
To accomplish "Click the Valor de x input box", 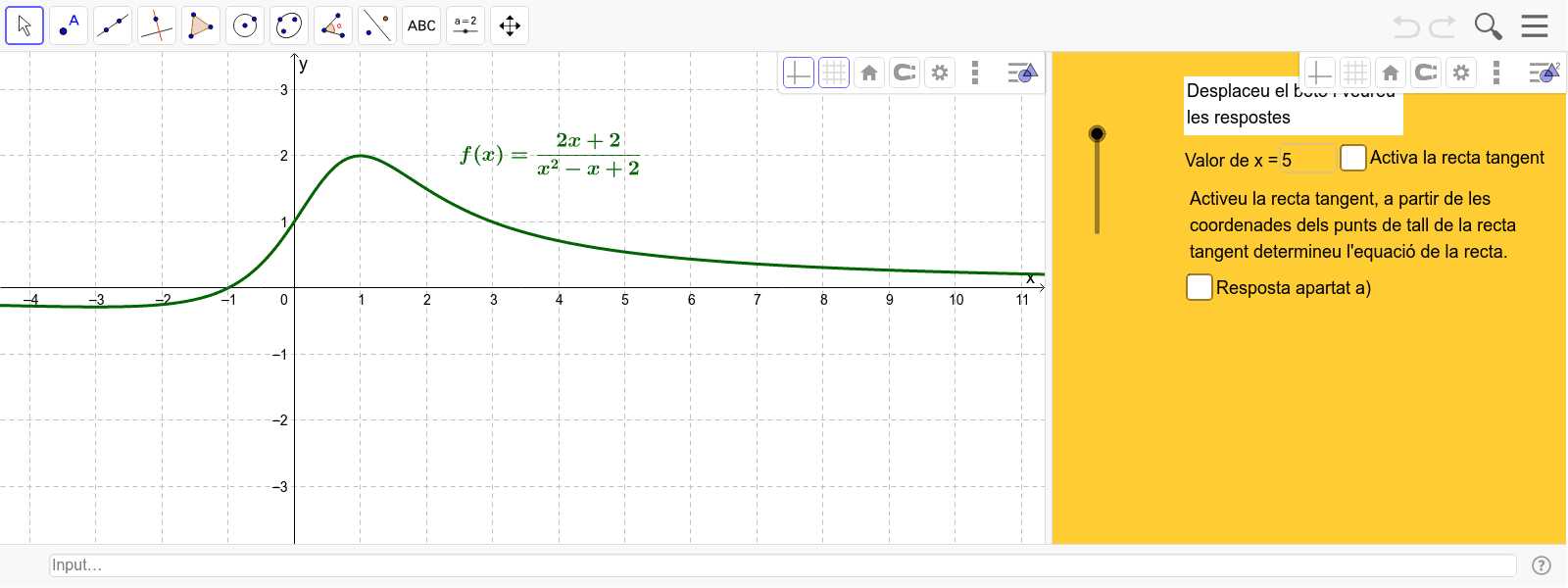I will coord(1308,160).
